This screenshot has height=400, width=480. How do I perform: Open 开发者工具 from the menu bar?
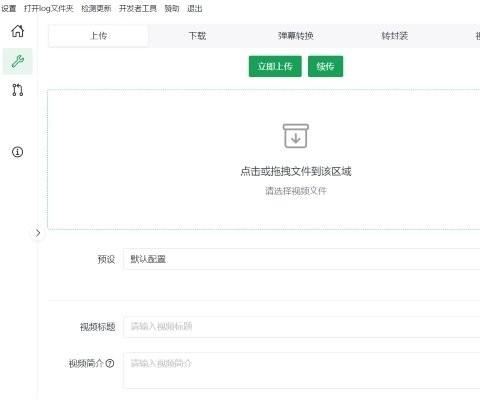138,8
